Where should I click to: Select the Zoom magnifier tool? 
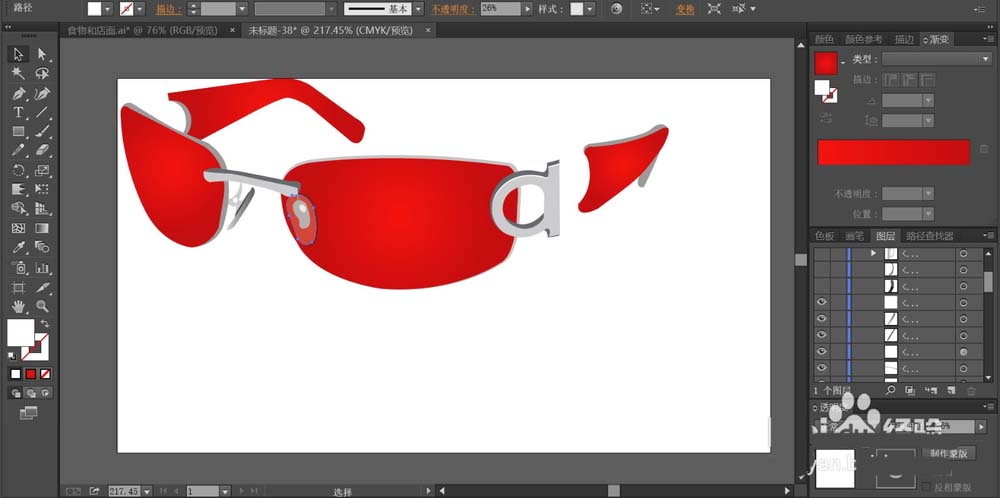[x=42, y=306]
